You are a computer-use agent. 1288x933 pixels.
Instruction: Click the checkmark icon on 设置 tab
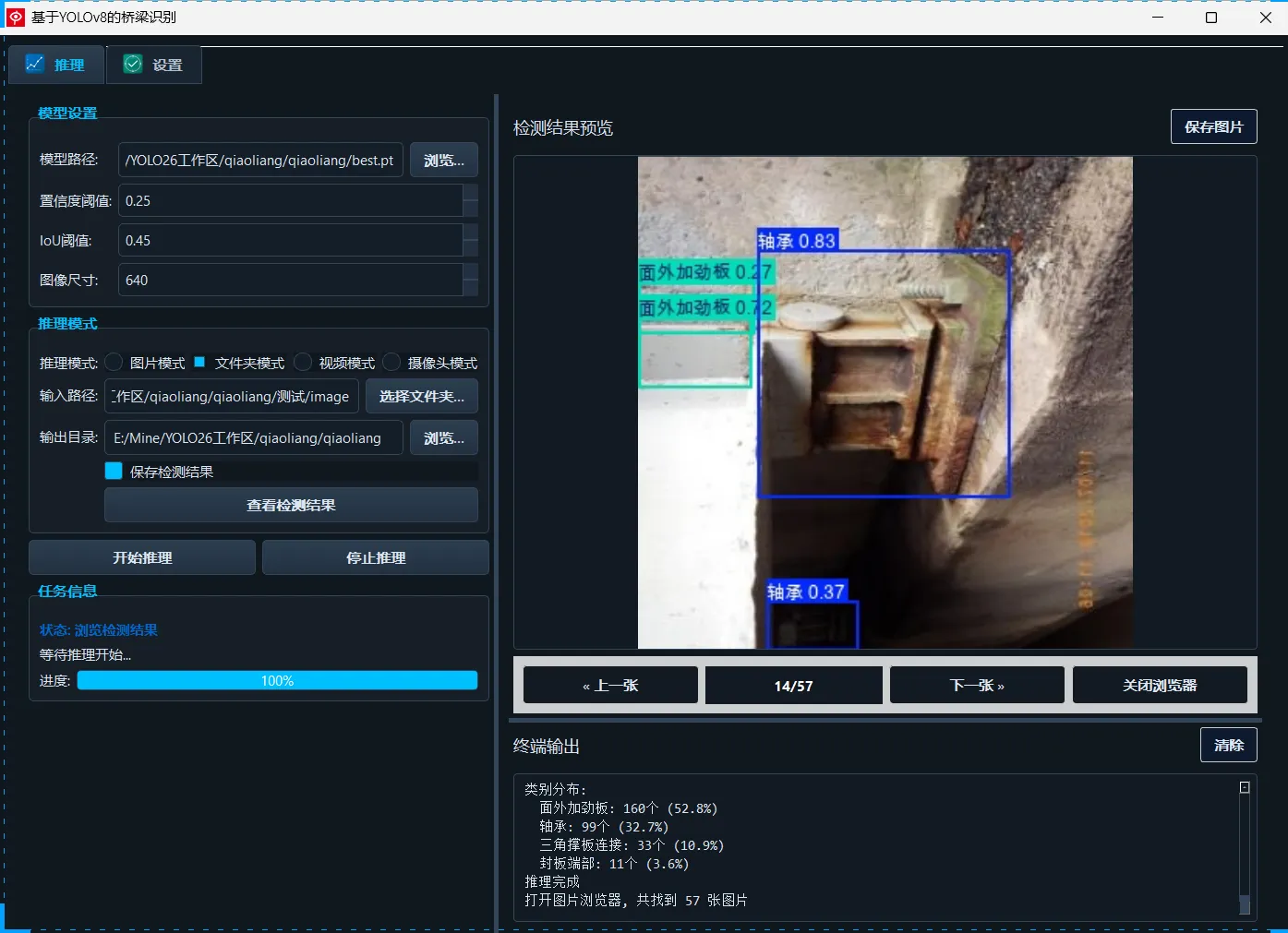pos(133,64)
